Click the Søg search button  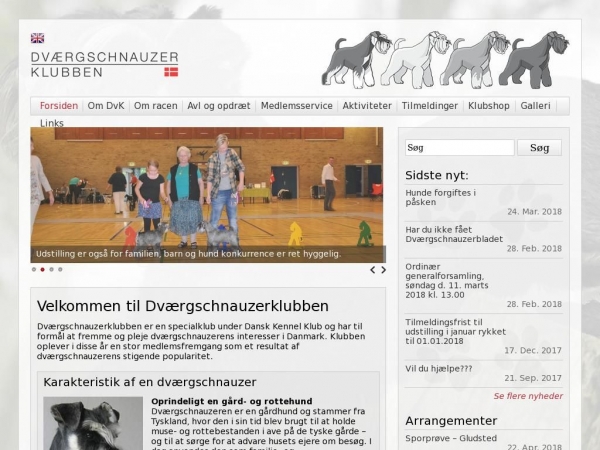(x=540, y=148)
